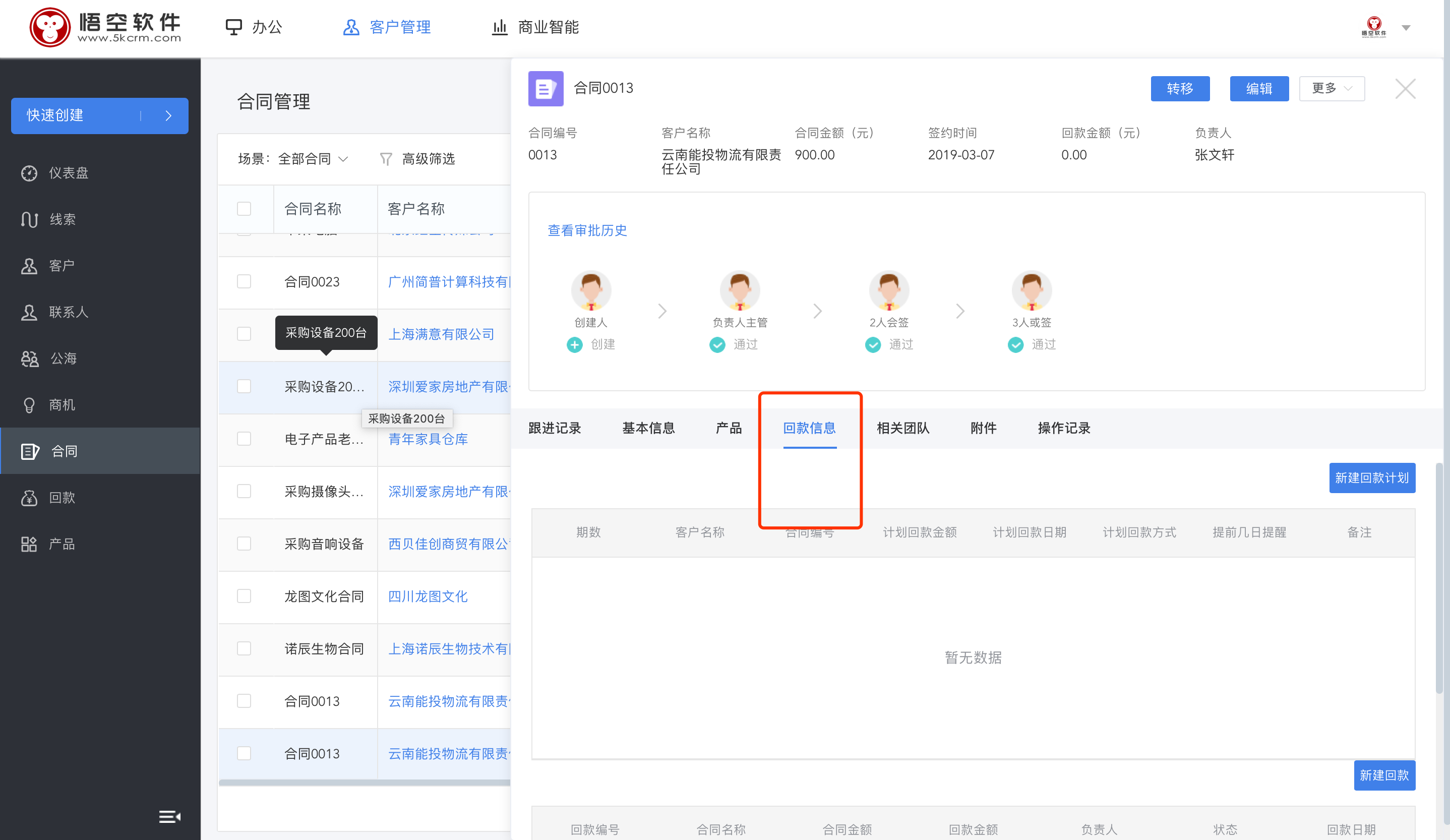1450x840 pixels.
Task: Open the 青年家具仓库 customer link
Action: click(x=428, y=439)
